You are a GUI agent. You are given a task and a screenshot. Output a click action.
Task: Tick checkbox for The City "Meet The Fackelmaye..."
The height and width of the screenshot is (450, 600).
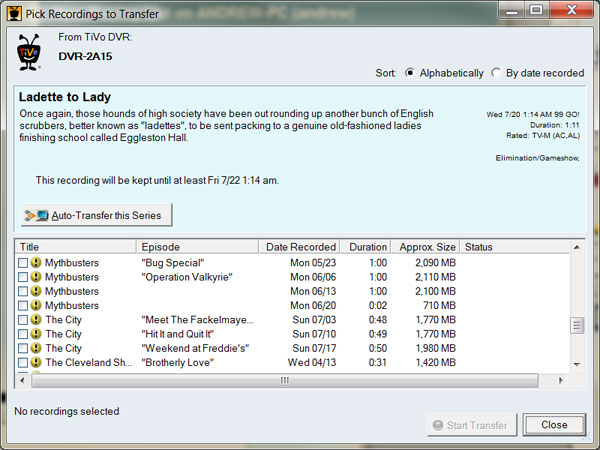23,320
